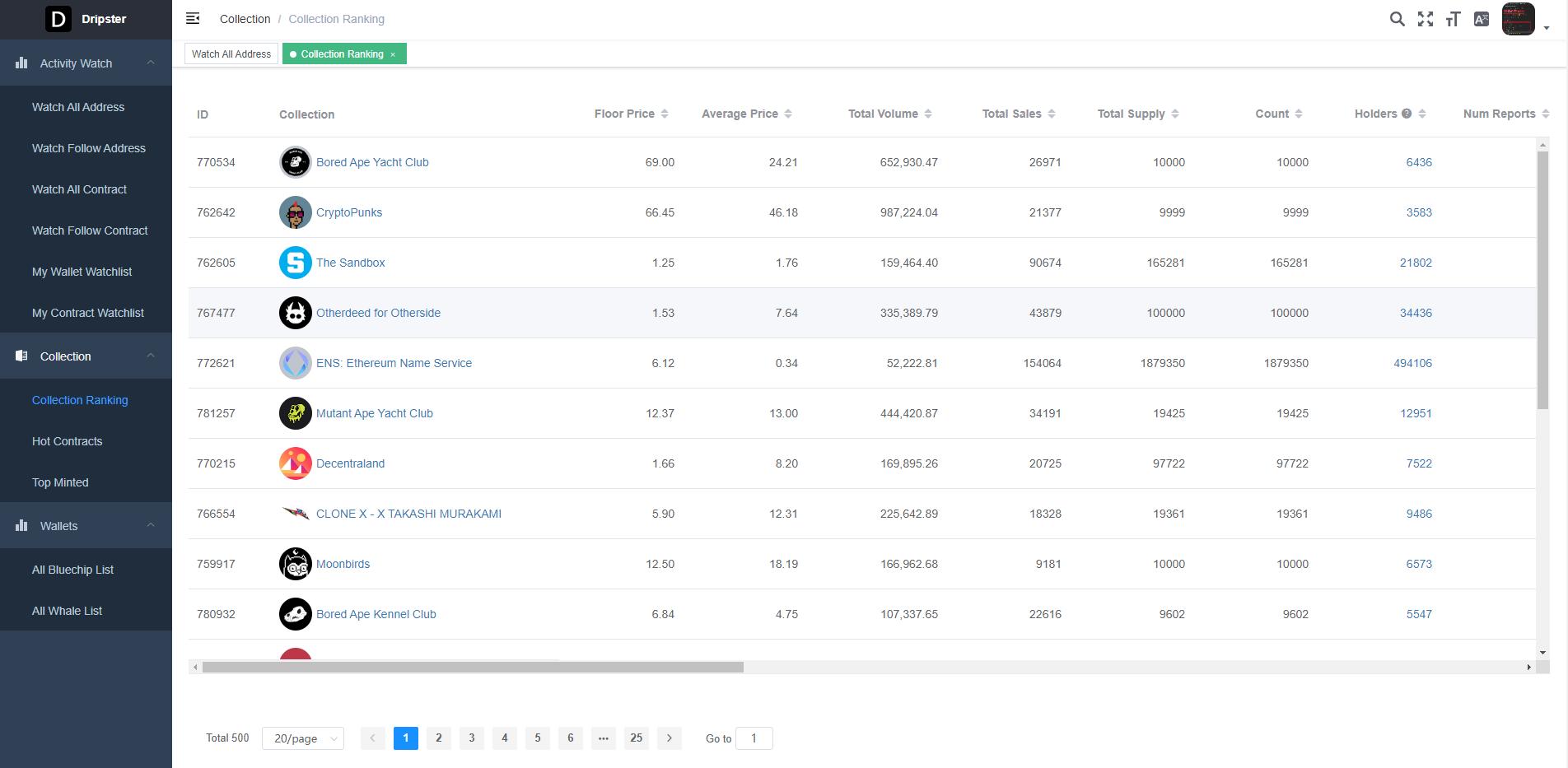Image resolution: width=1568 pixels, height=768 pixels.
Task: Sort table by Count column
Action: point(1299,114)
